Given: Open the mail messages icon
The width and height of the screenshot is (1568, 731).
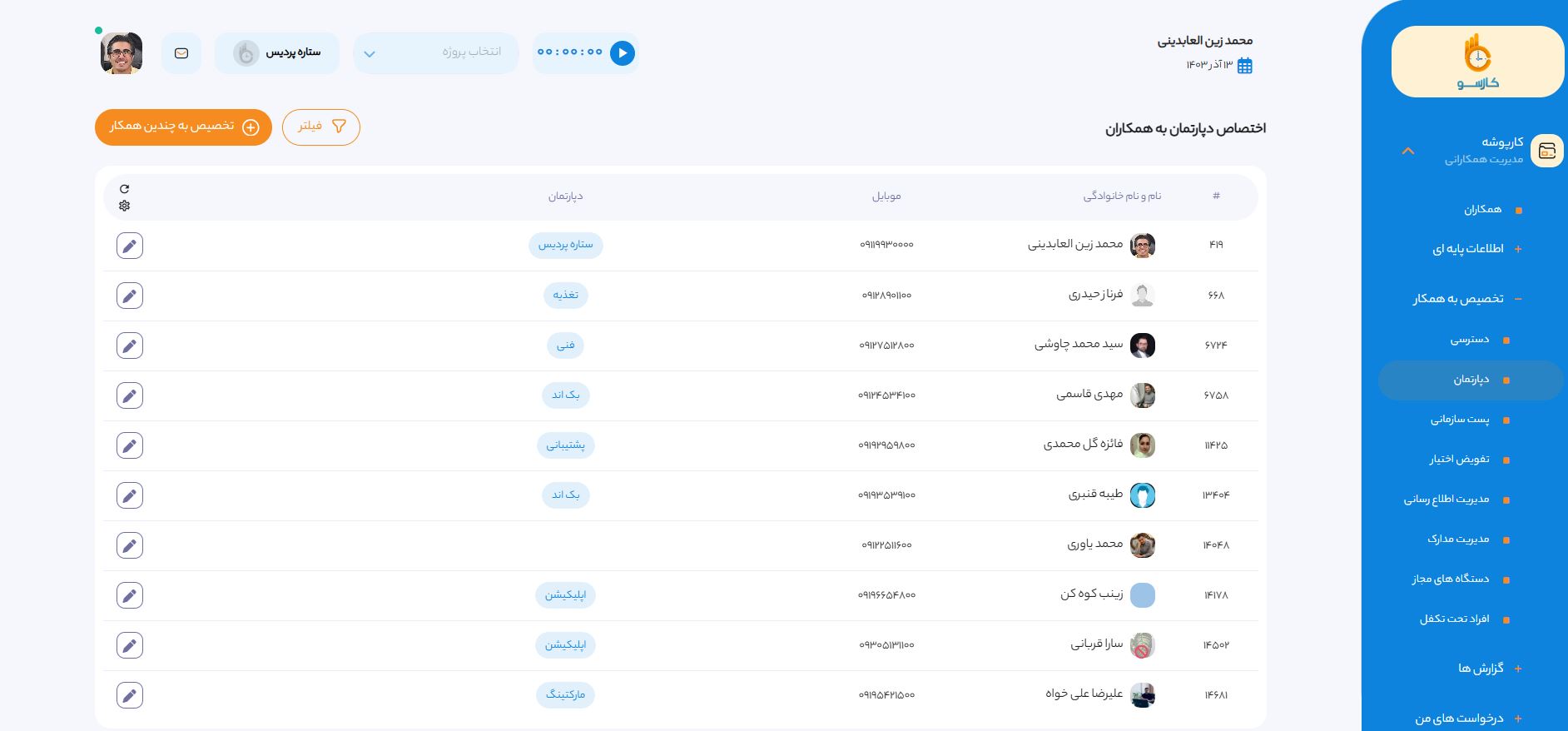Looking at the screenshot, I should click(181, 53).
